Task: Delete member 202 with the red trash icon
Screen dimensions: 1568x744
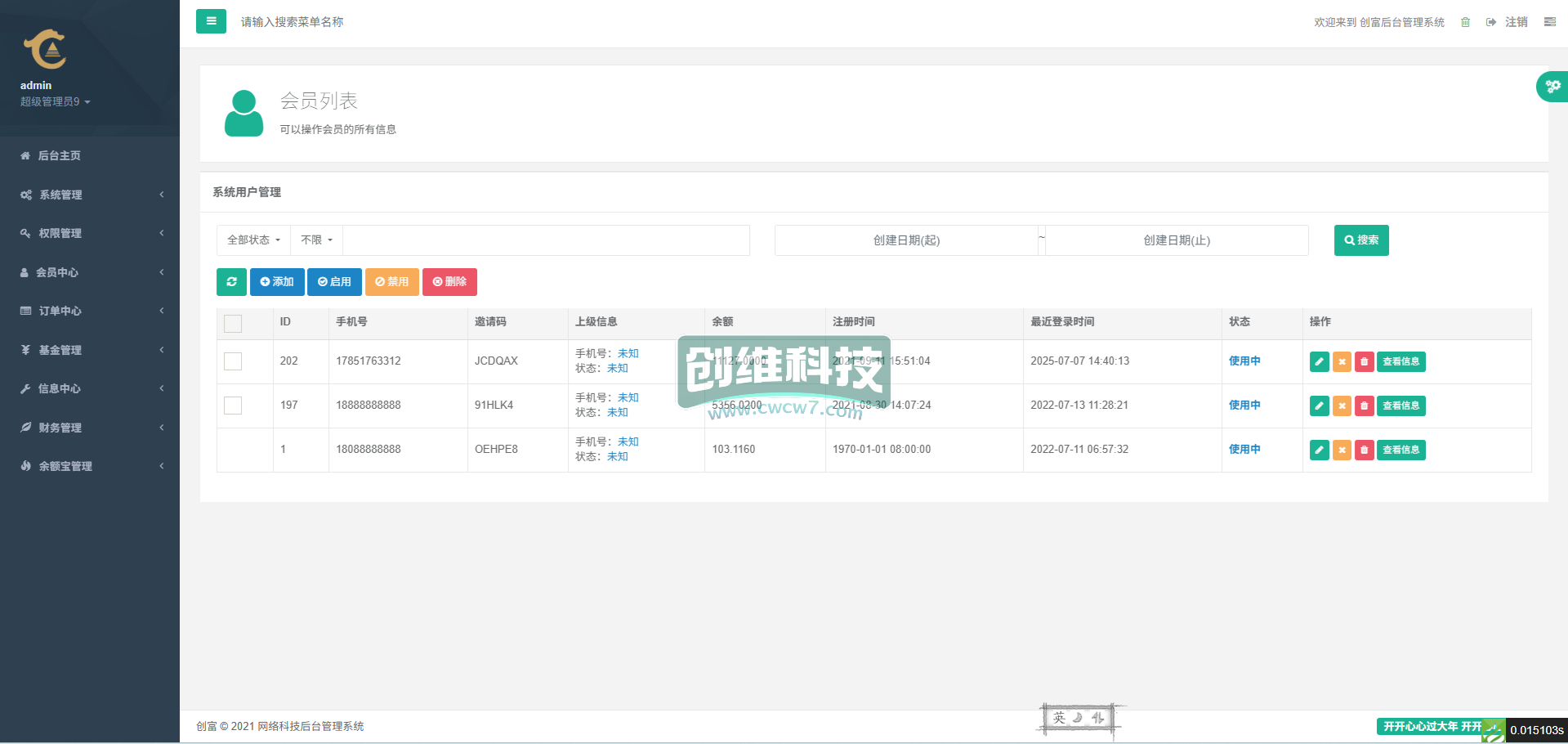Action: [1364, 361]
